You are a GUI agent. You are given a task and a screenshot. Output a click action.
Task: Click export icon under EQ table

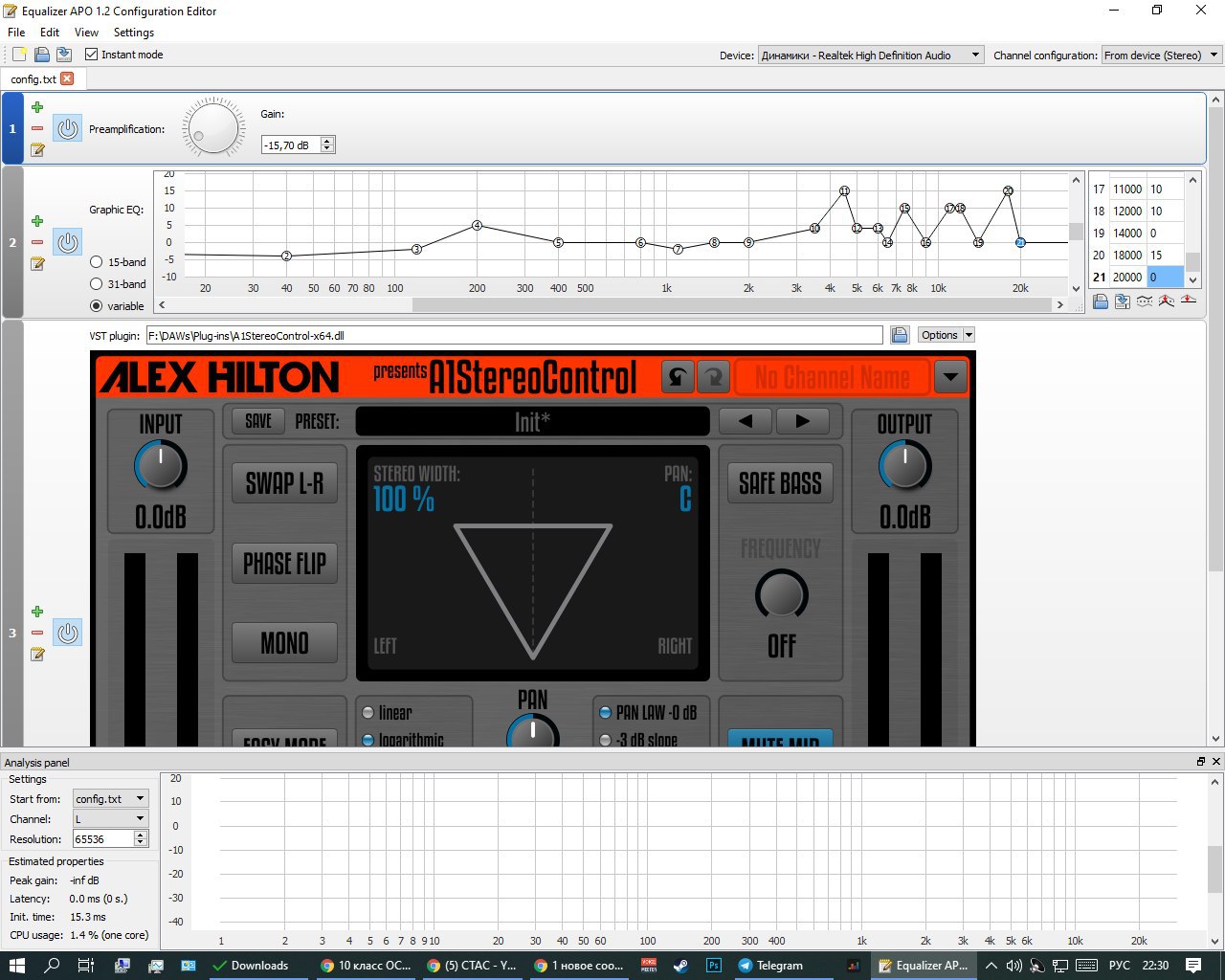[1123, 301]
